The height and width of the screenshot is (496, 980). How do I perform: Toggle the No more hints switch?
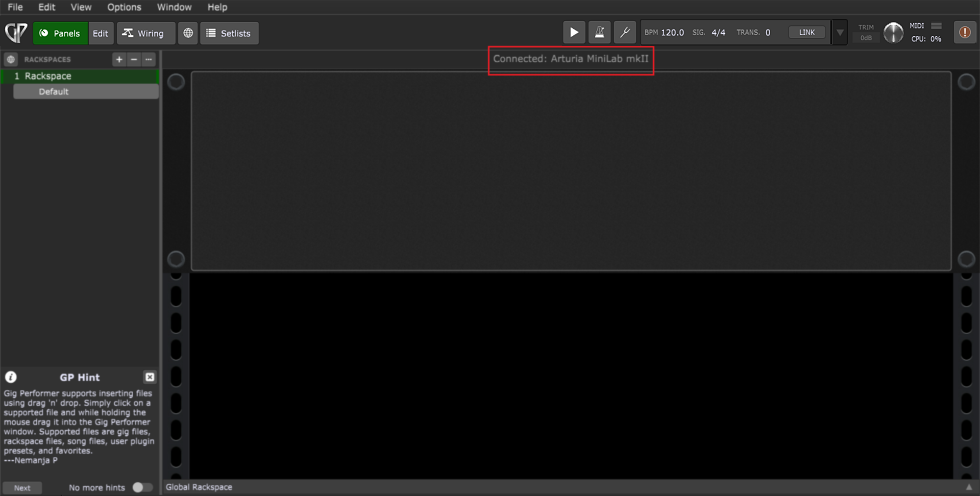click(x=142, y=487)
